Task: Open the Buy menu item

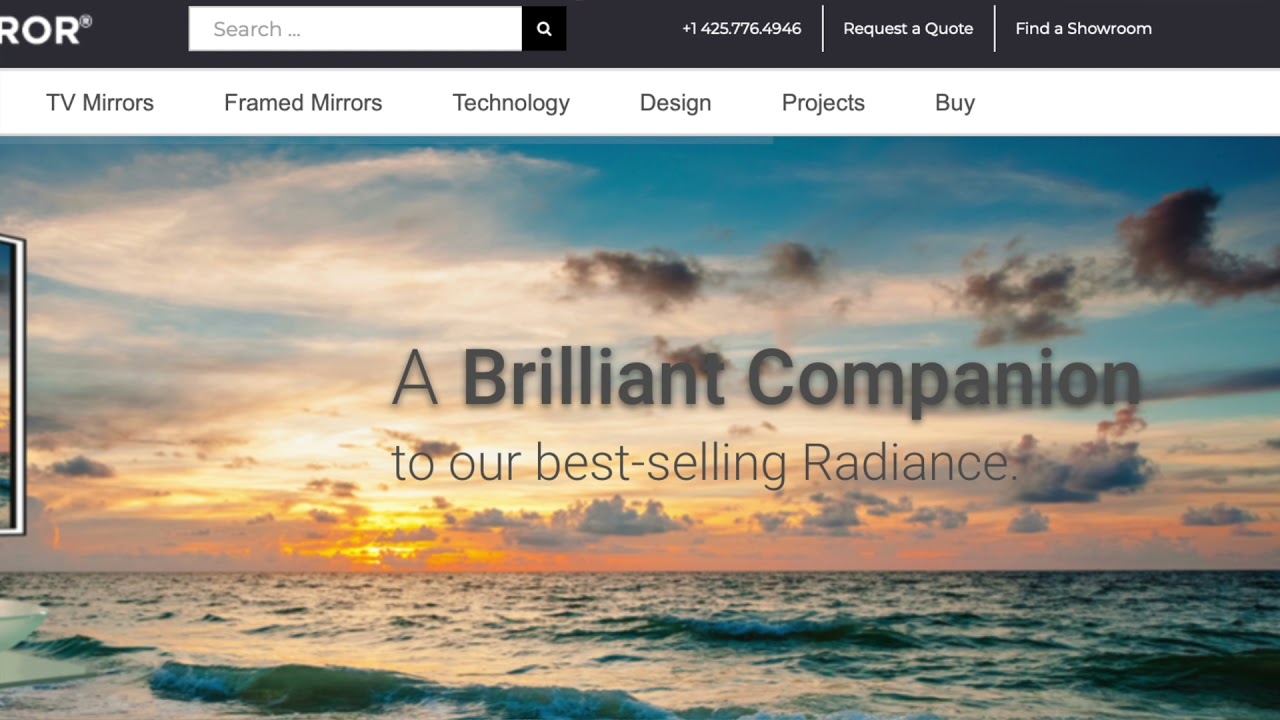Action: click(954, 103)
